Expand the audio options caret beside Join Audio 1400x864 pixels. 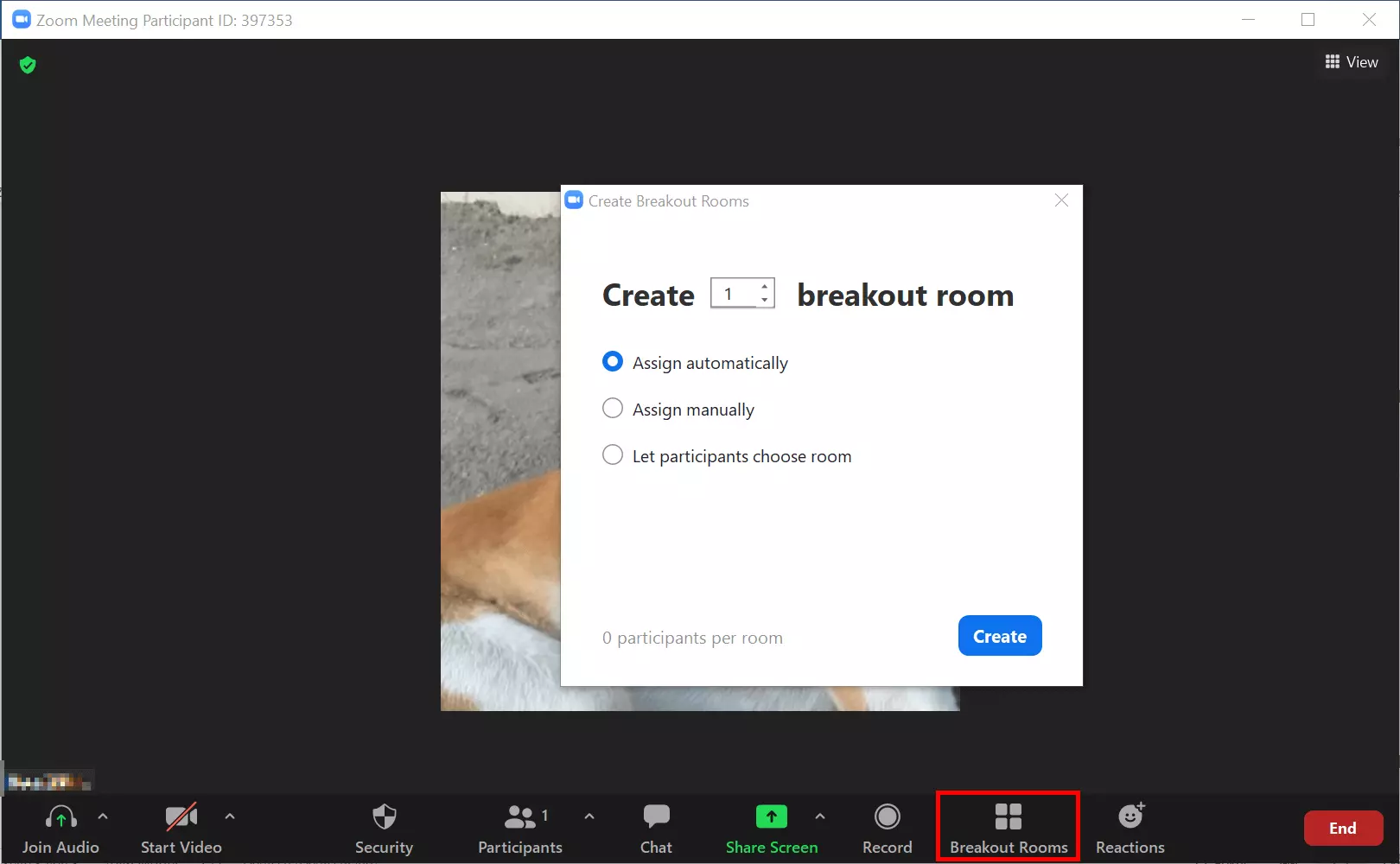point(103,816)
